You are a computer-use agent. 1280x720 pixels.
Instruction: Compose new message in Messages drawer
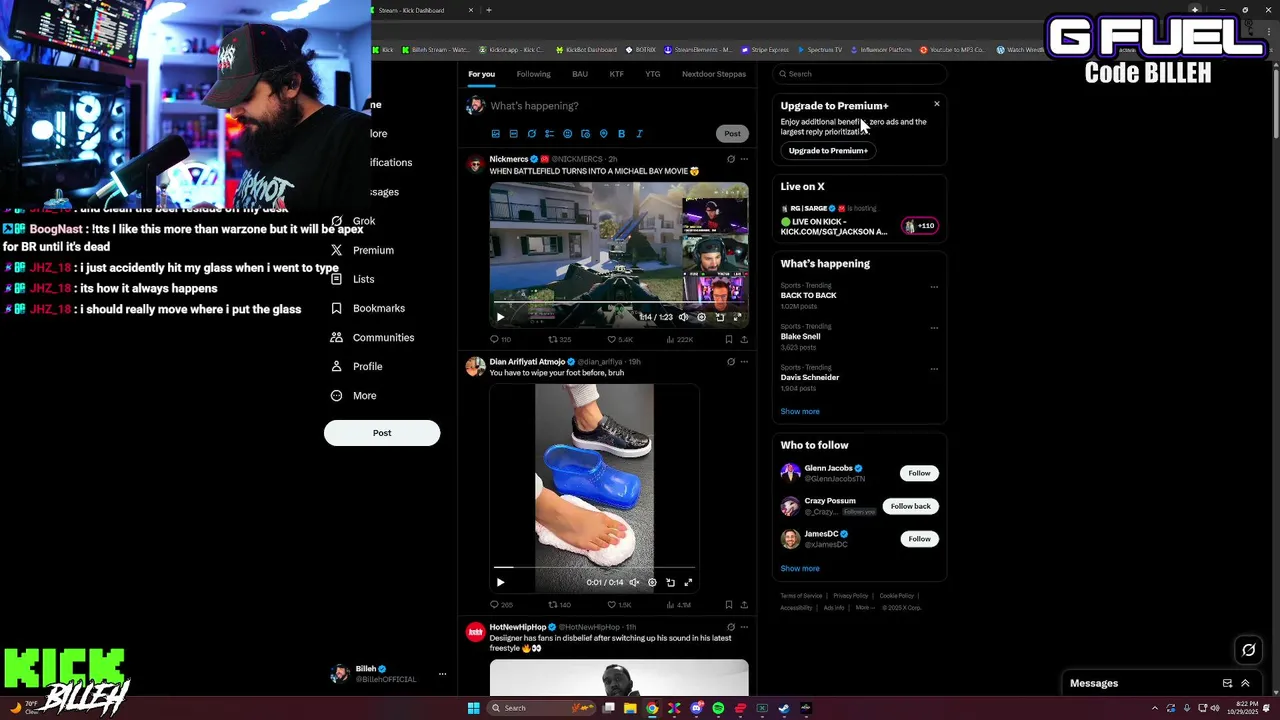tap(1227, 684)
